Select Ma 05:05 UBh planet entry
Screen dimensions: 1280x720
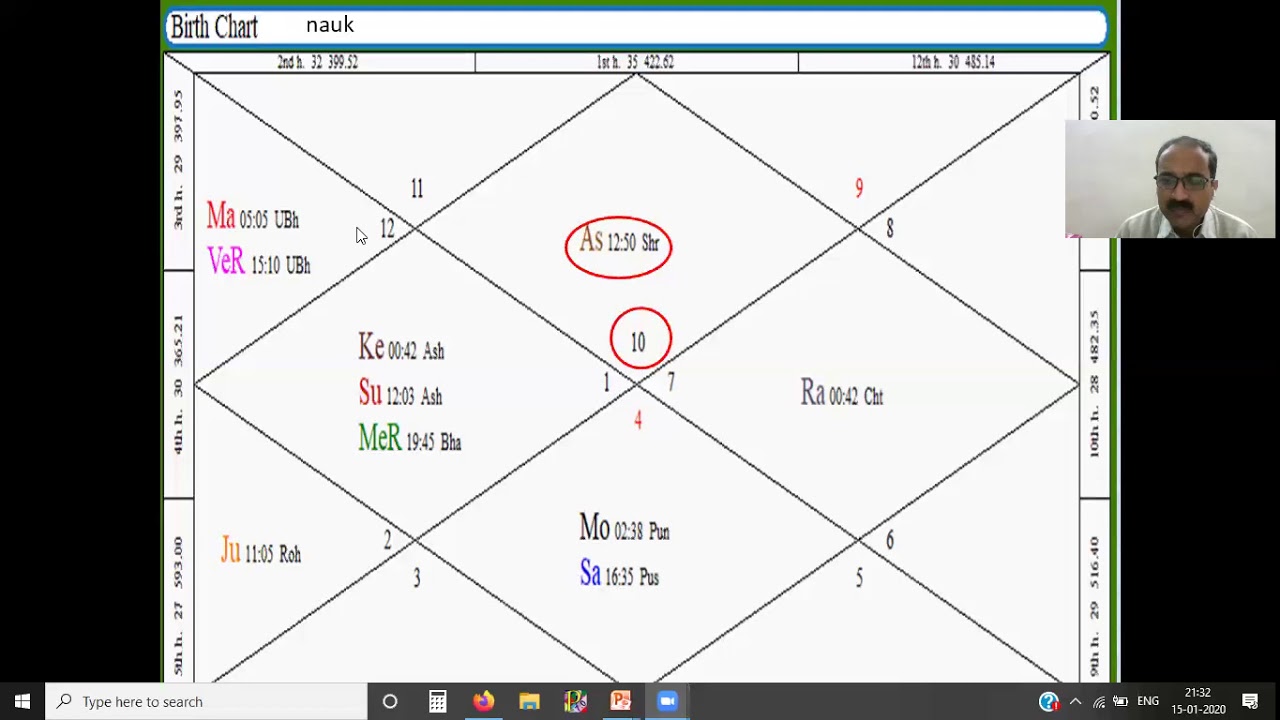252,217
